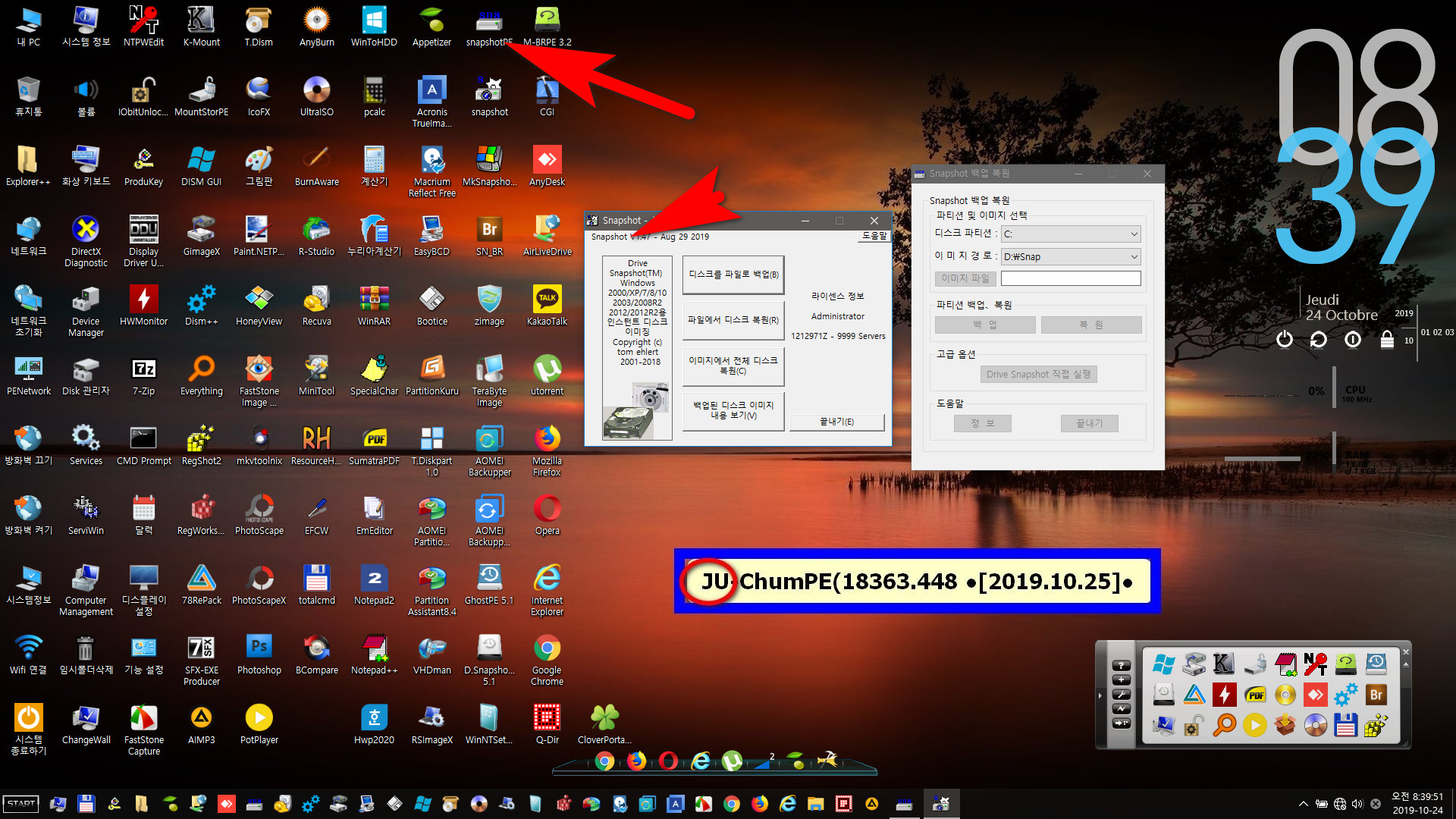1456x819 pixels.
Task: Open R-Studio desktop icon
Action: pyautogui.click(x=316, y=235)
